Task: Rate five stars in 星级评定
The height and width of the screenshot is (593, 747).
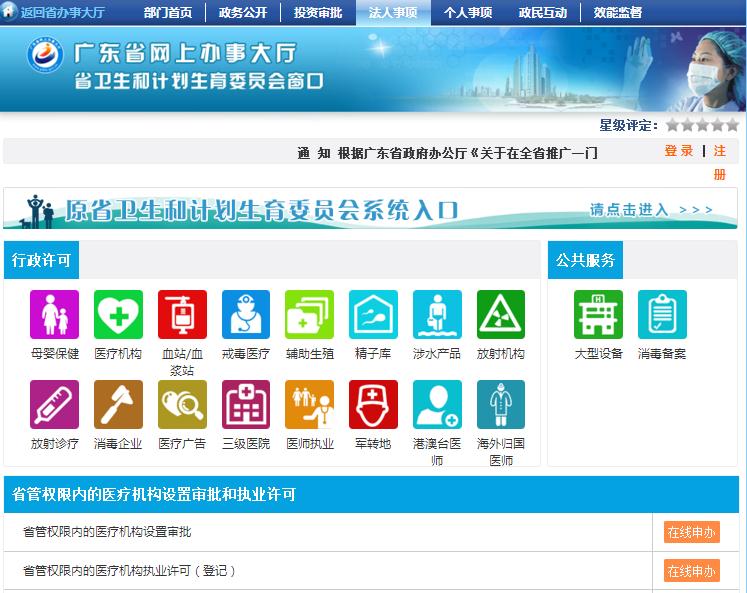Action: pos(732,125)
